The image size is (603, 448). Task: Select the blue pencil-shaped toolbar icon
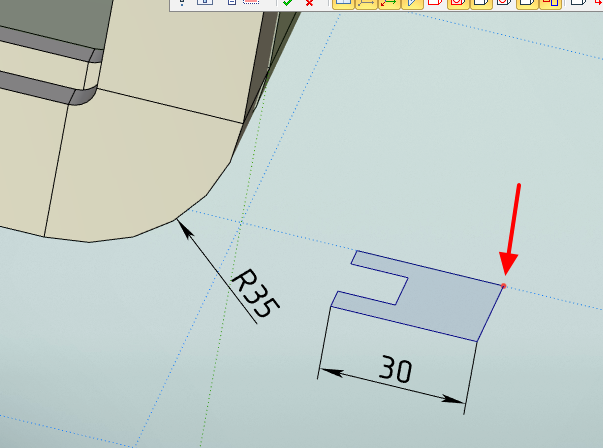(x=411, y=3)
